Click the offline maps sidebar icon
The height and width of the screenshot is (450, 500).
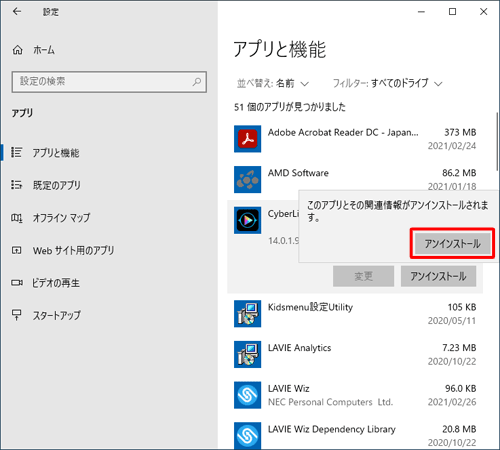pos(16,218)
